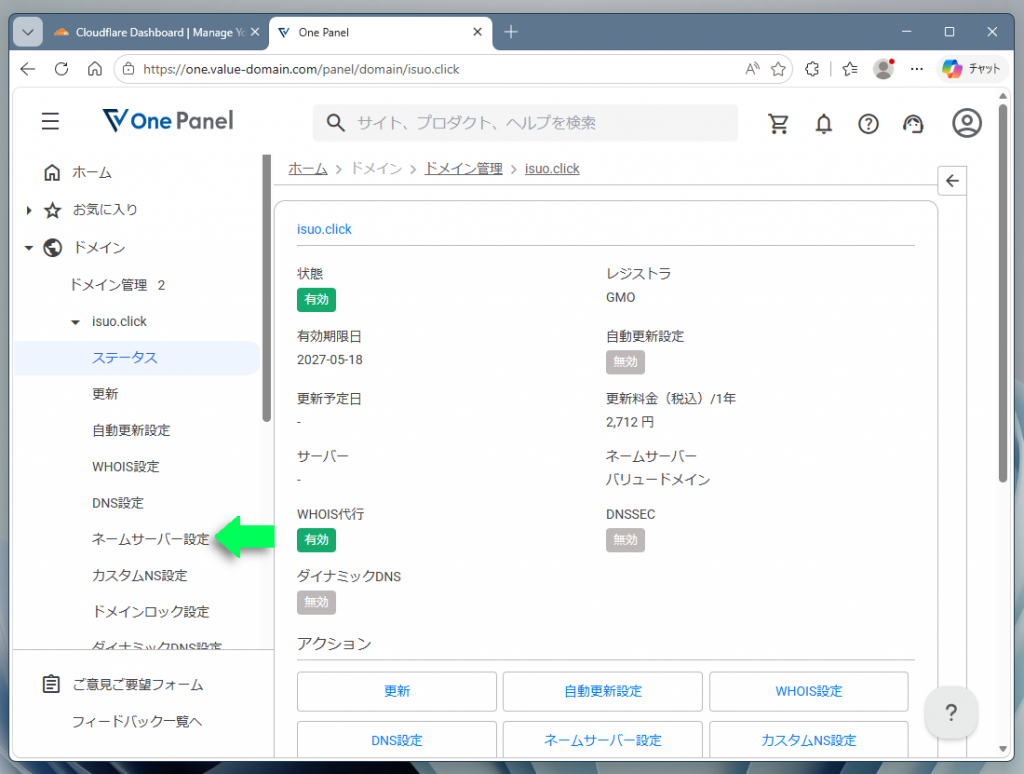This screenshot has width=1024, height=774.
Task: Open the shopping cart icon
Action: point(778,123)
